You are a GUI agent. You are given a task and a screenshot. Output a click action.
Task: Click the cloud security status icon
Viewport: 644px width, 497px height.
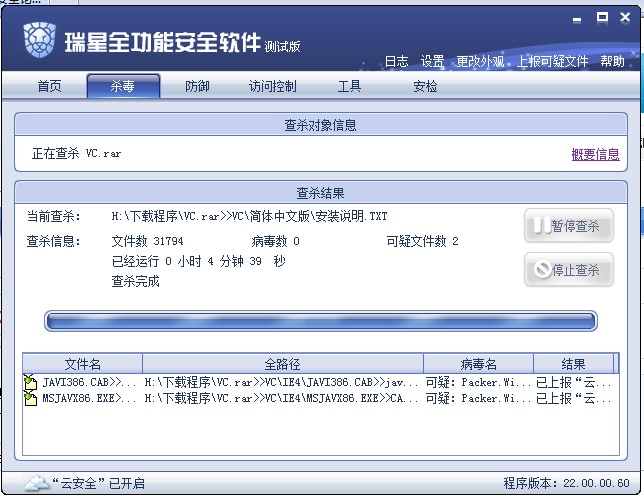pos(37,482)
